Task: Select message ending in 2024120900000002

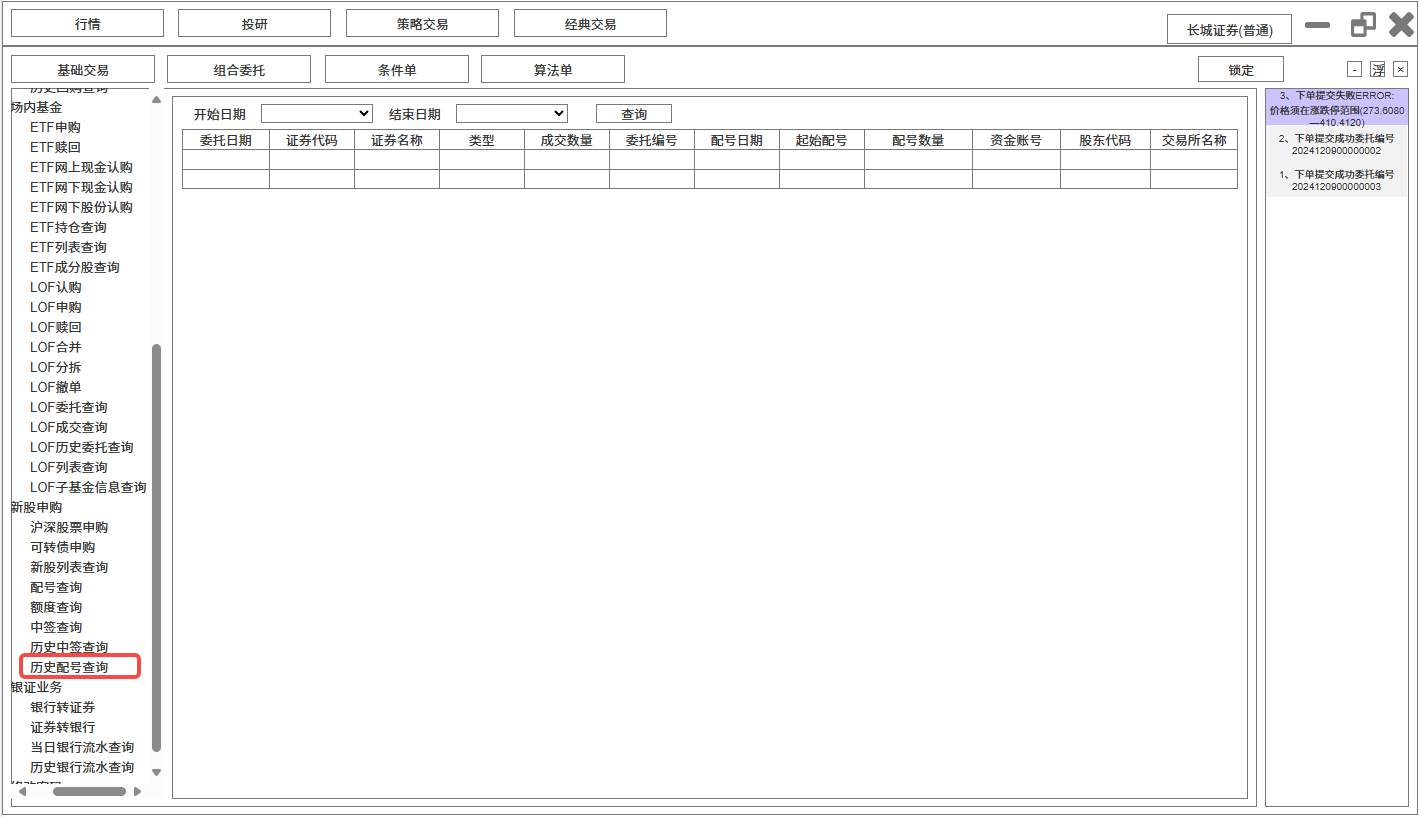Action: [x=1336, y=145]
